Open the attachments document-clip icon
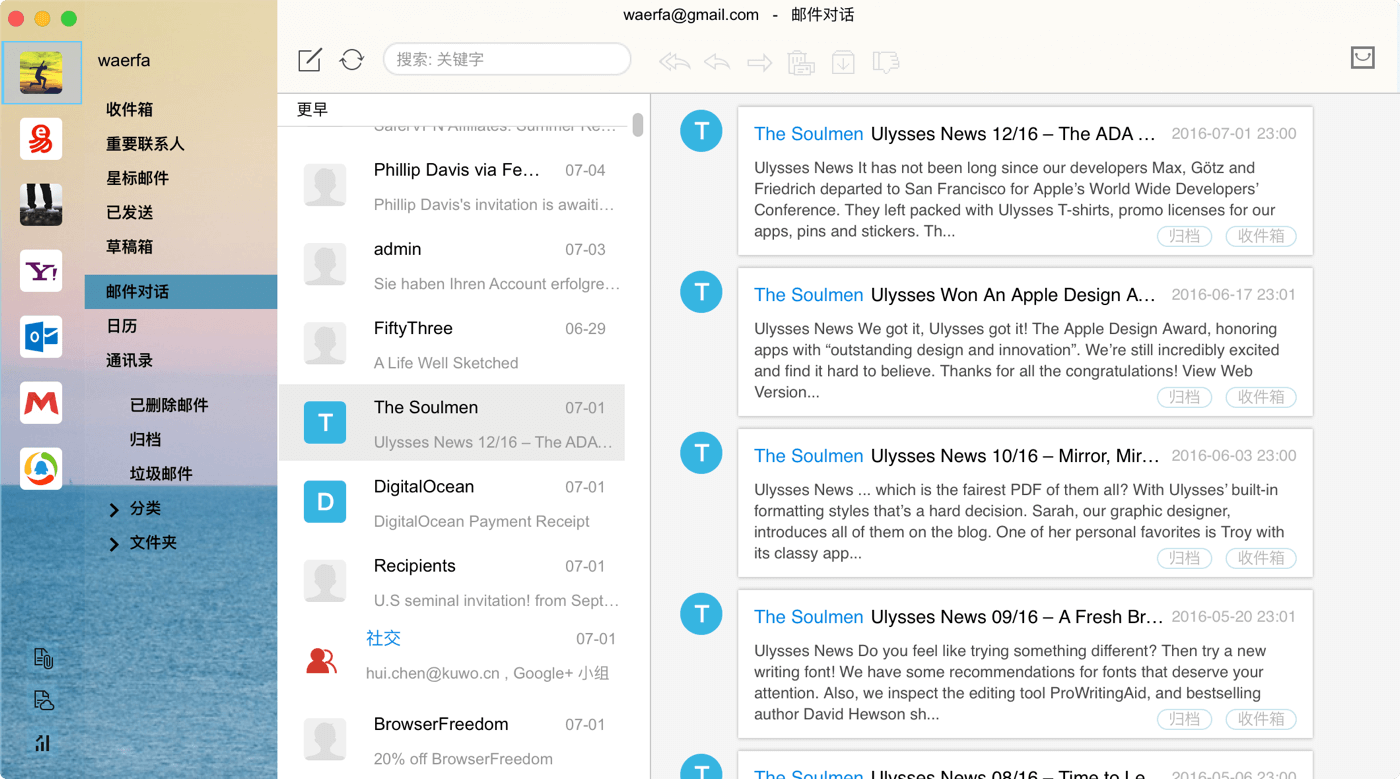The image size is (1400, 779). 43,658
